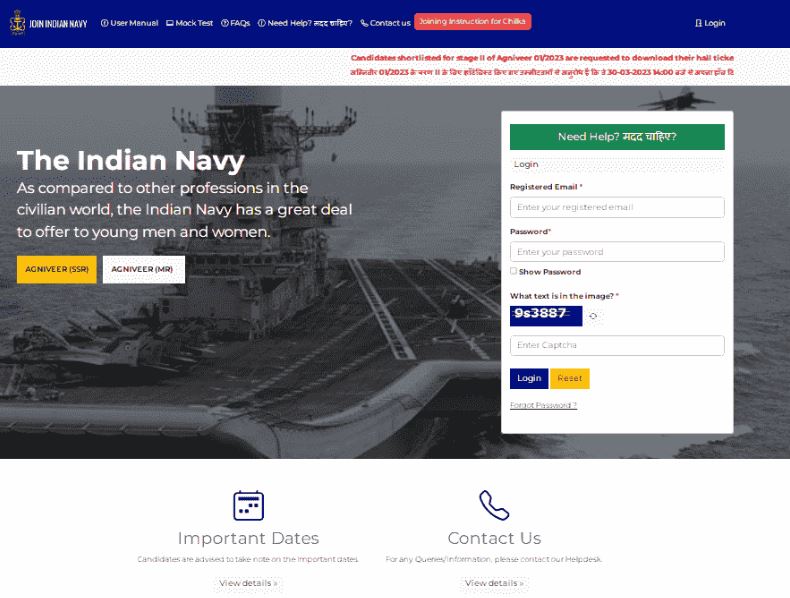Open FAQs in the top menu

[235, 23]
